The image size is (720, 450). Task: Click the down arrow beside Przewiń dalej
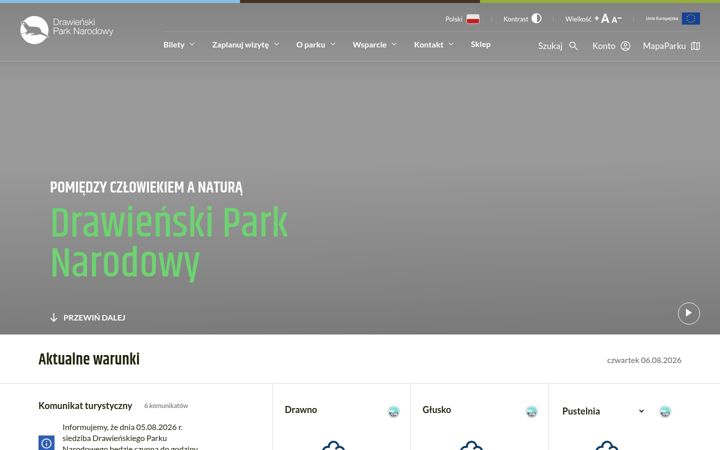54,317
